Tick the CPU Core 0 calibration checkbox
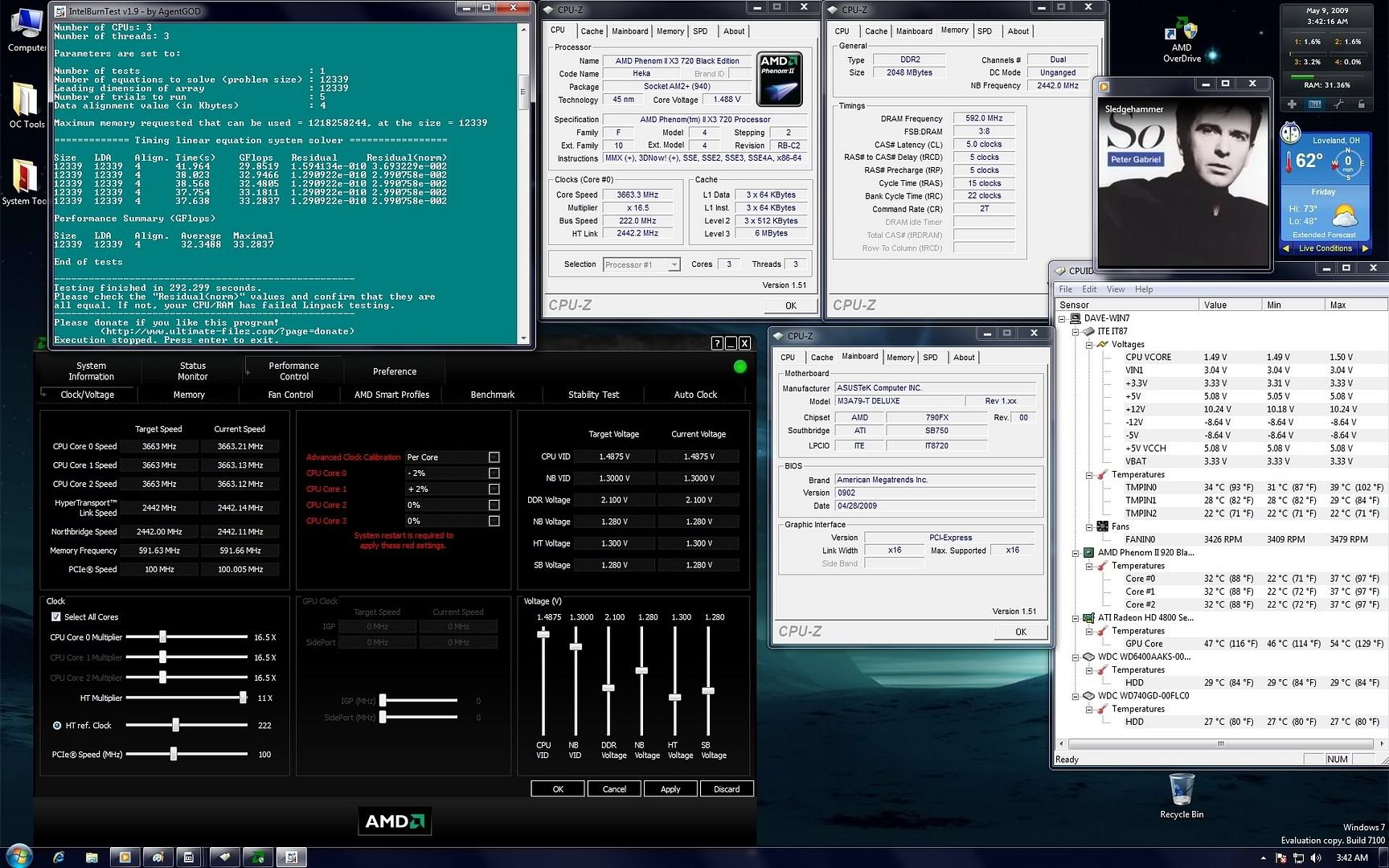The width and height of the screenshot is (1389, 868). click(494, 473)
